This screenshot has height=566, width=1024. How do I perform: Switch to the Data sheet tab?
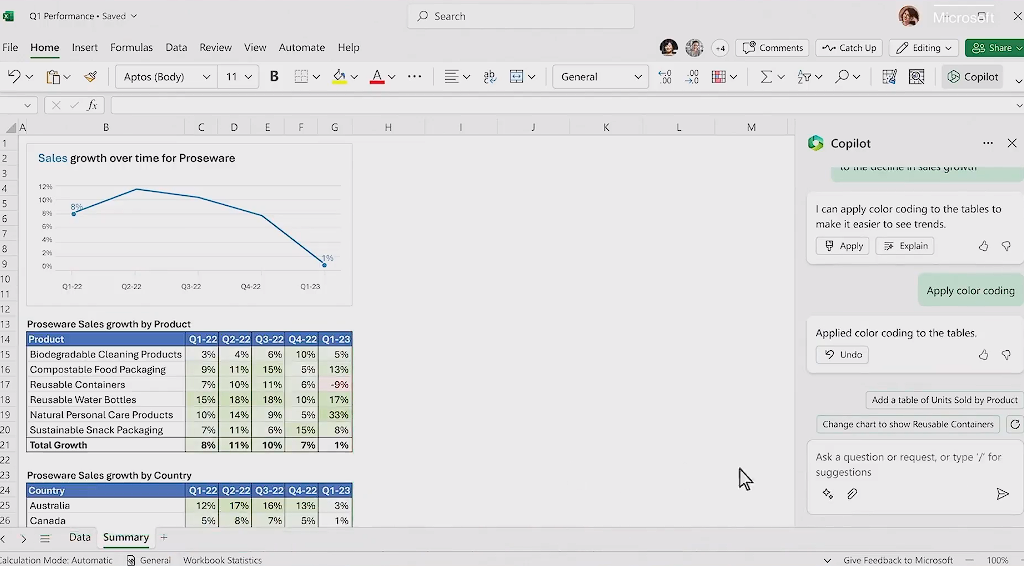coord(80,537)
